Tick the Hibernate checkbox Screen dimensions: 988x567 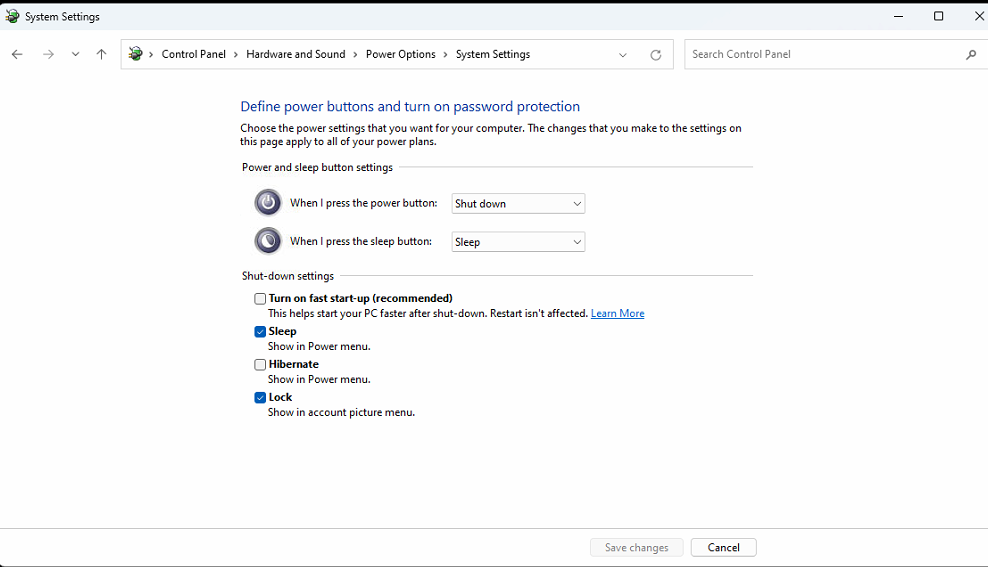tap(260, 365)
